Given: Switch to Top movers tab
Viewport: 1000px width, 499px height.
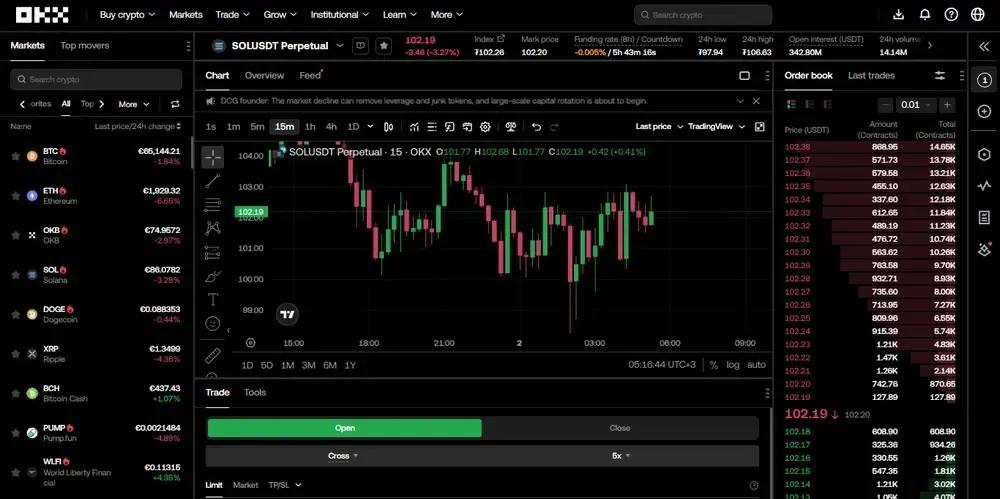Looking at the screenshot, I should click(x=85, y=46).
